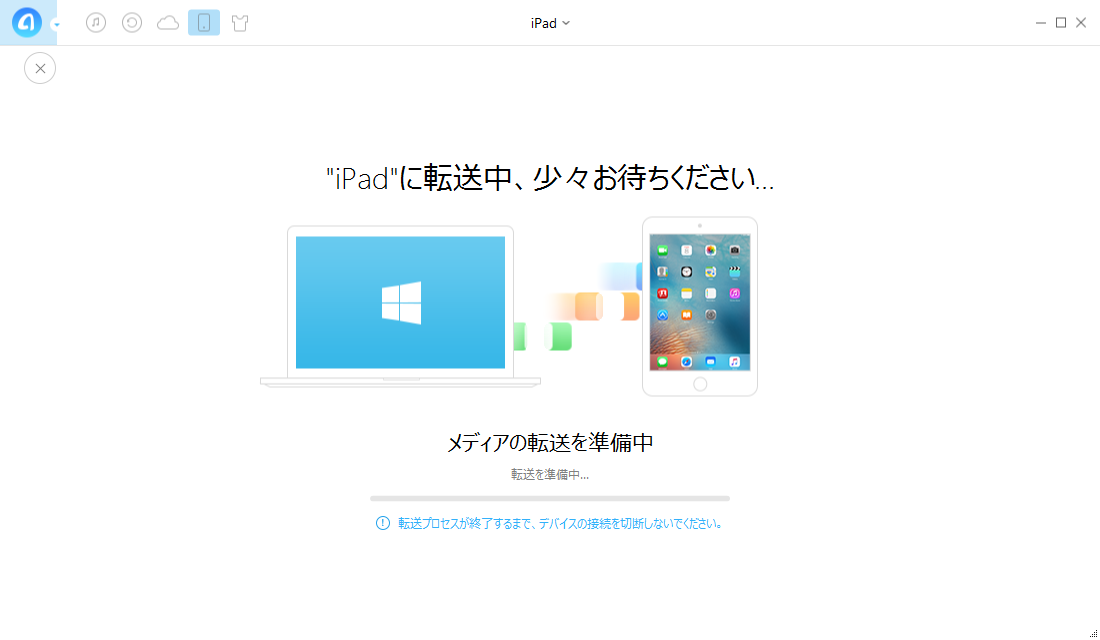The height and width of the screenshot is (640, 1100).
Task: Close the AnyTrans window
Action: (1081, 23)
